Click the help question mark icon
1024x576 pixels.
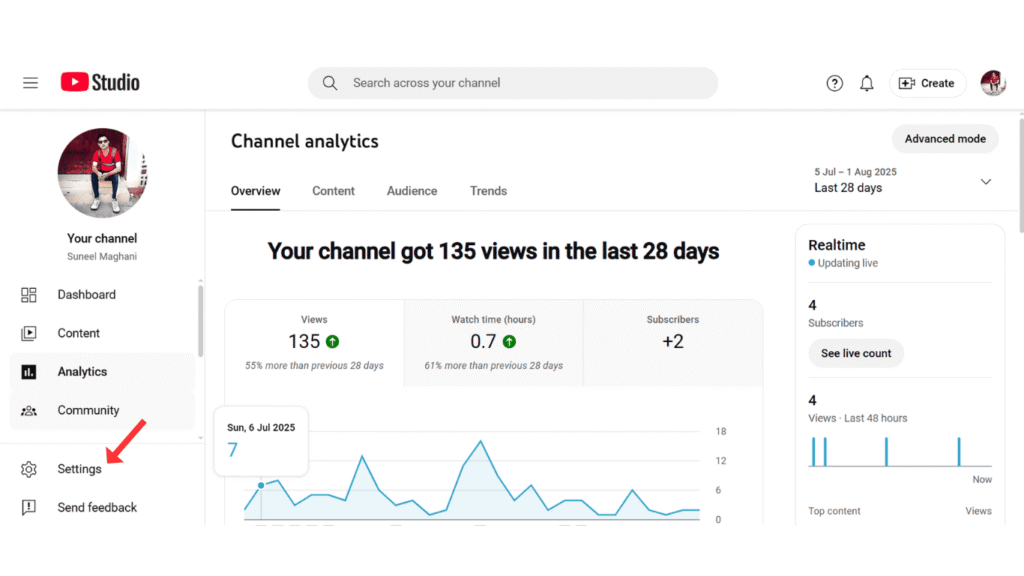834,83
